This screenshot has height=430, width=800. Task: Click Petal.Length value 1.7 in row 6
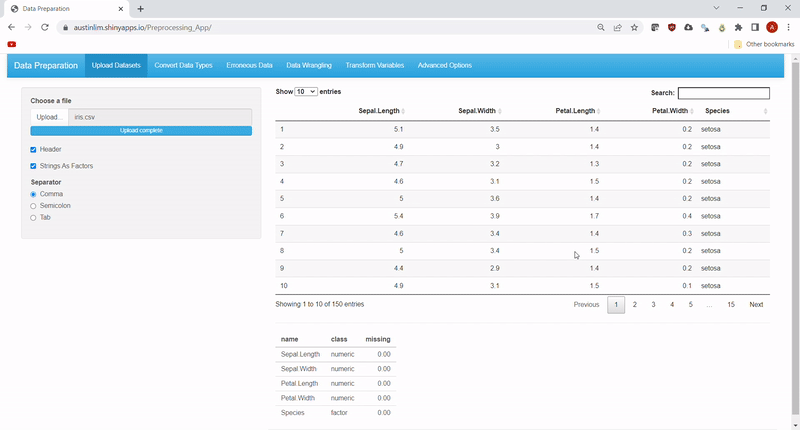(594, 216)
